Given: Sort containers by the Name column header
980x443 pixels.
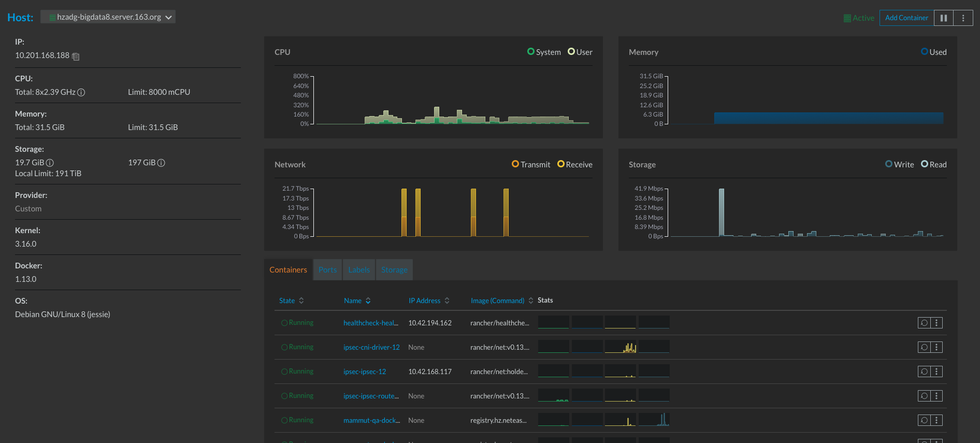Looking at the screenshot, I should click(x=352, y=301).
